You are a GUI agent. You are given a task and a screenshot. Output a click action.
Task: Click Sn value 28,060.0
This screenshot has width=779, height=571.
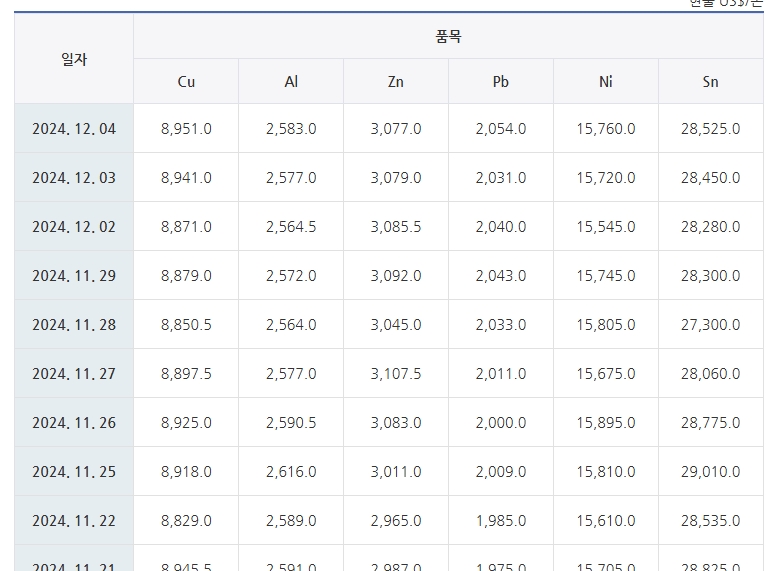pos(710,374)
